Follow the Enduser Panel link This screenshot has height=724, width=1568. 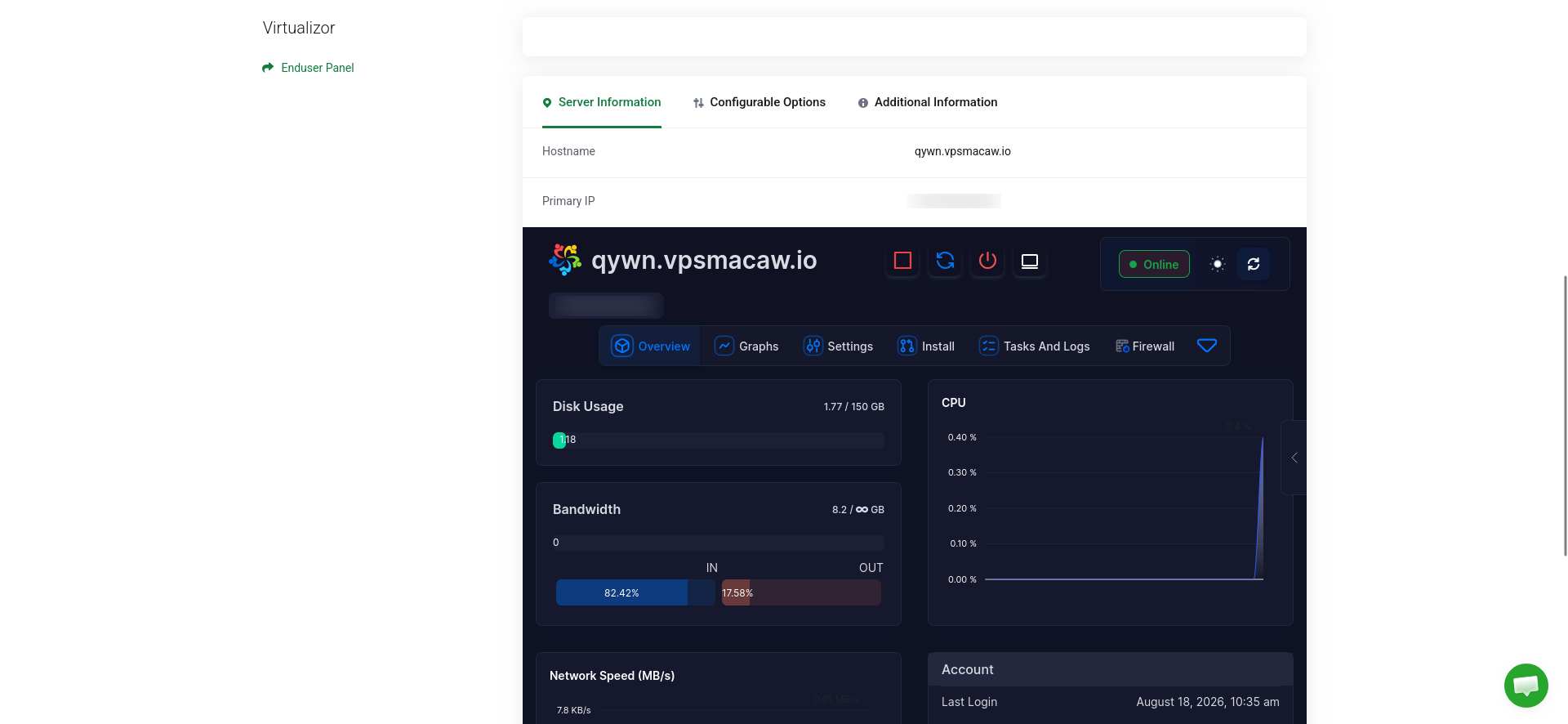pyautogui.click(x=308, y=68)
